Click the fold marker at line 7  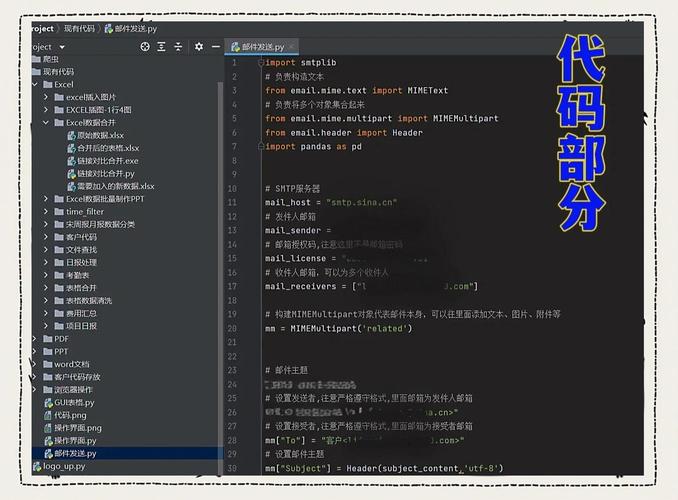(x=261, y=147)
